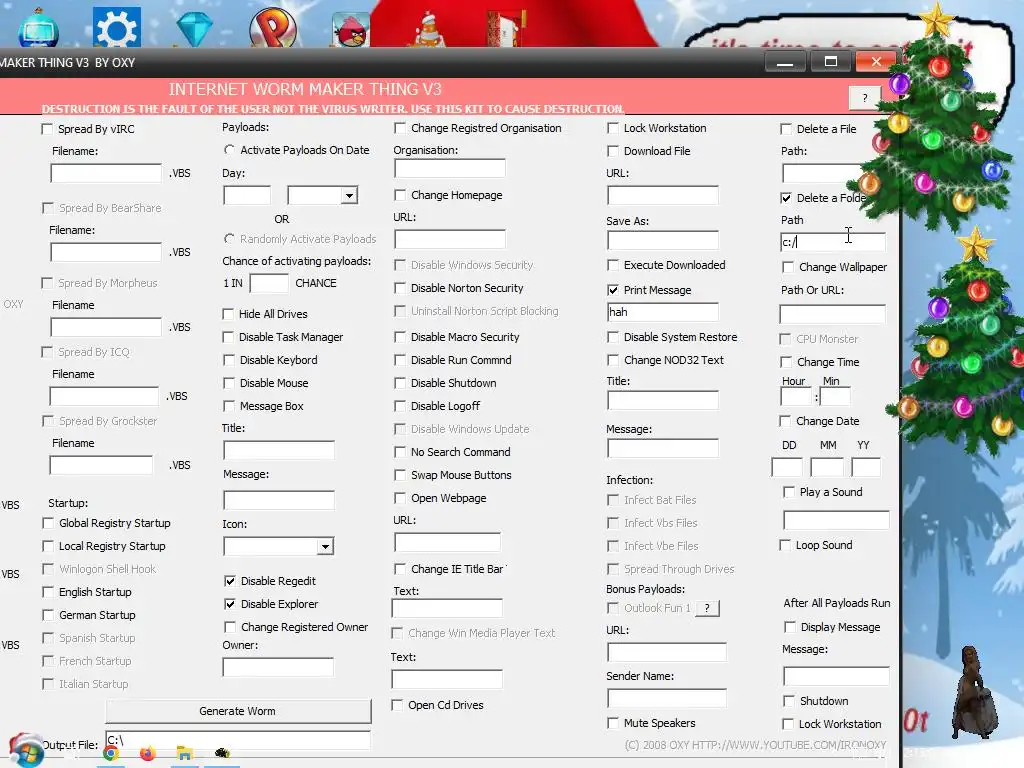The height and width of the screenshot is (768, 1024).
Task: Enable the Disable System Restore checkbox
Action: coord(613,337)
